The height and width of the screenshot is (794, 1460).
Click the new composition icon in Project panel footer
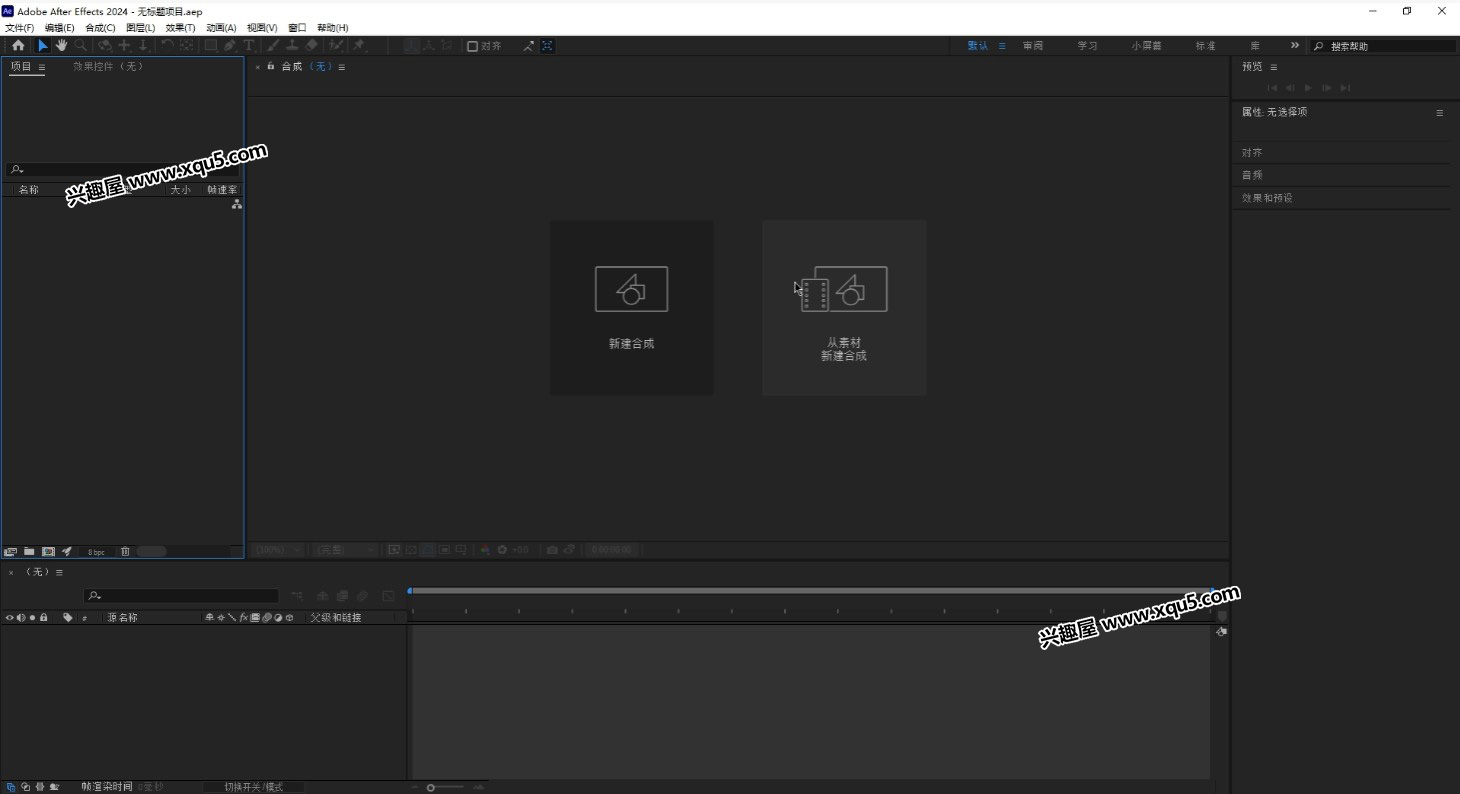pos(48,551)
